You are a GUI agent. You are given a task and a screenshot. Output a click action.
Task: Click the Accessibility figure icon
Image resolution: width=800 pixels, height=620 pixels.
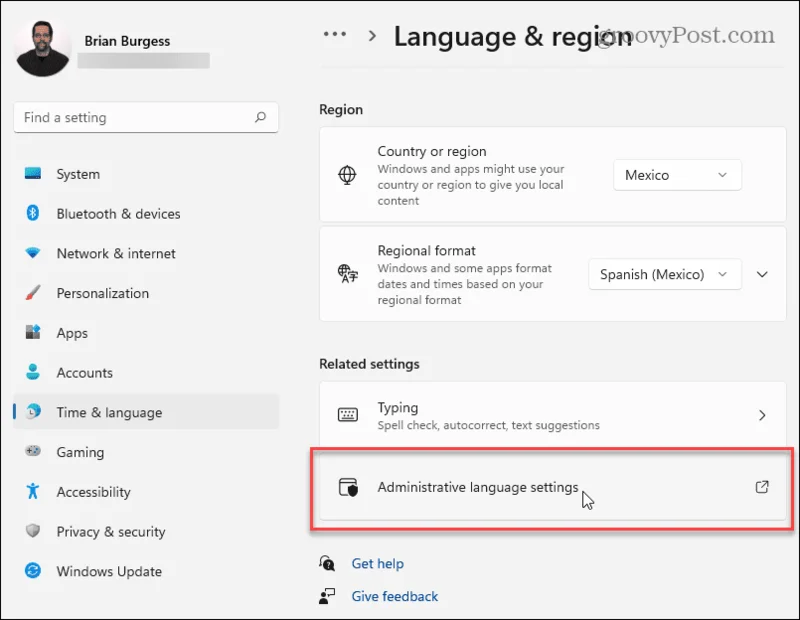click(x=33, y=491)
